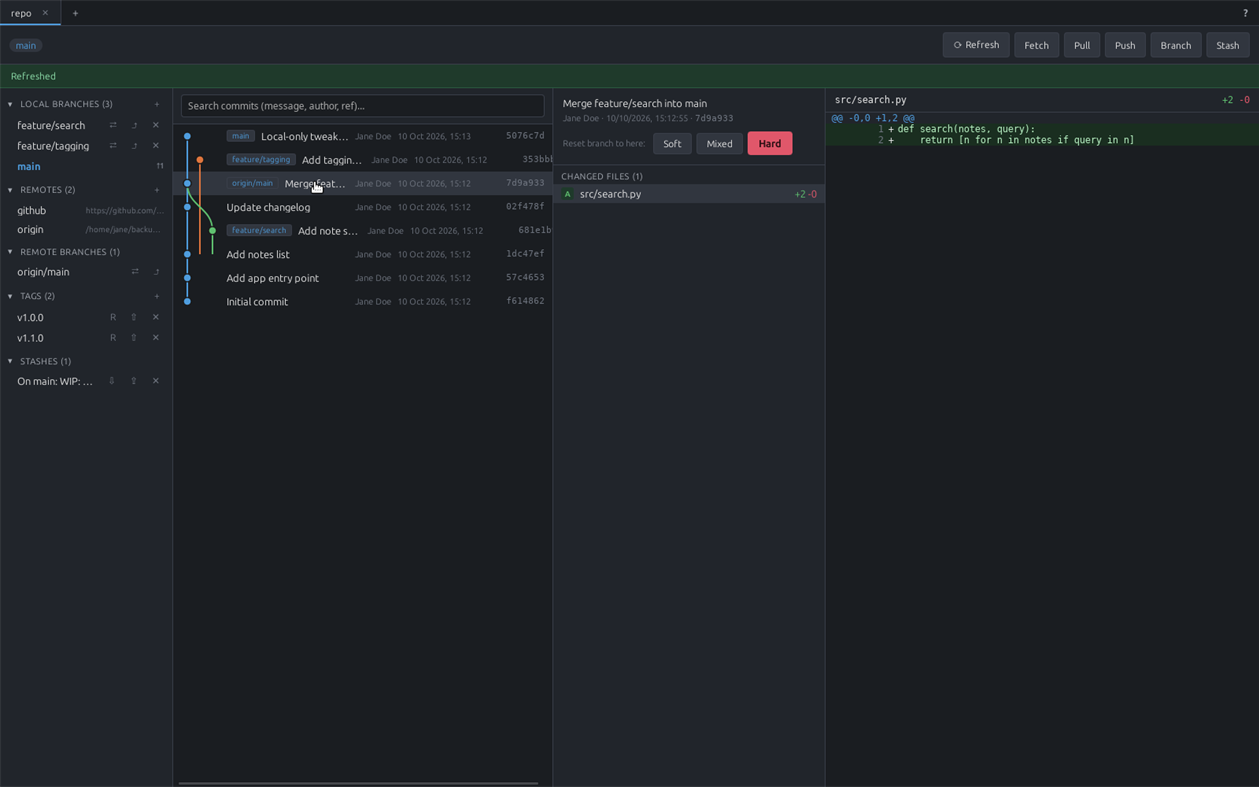Collapse the Remotes section

click(x=10, y=190)
